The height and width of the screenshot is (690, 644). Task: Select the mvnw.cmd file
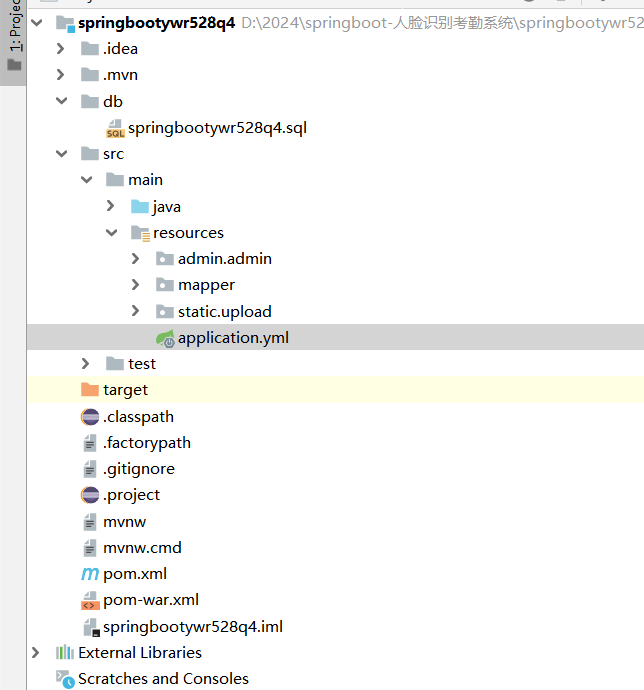142,548
